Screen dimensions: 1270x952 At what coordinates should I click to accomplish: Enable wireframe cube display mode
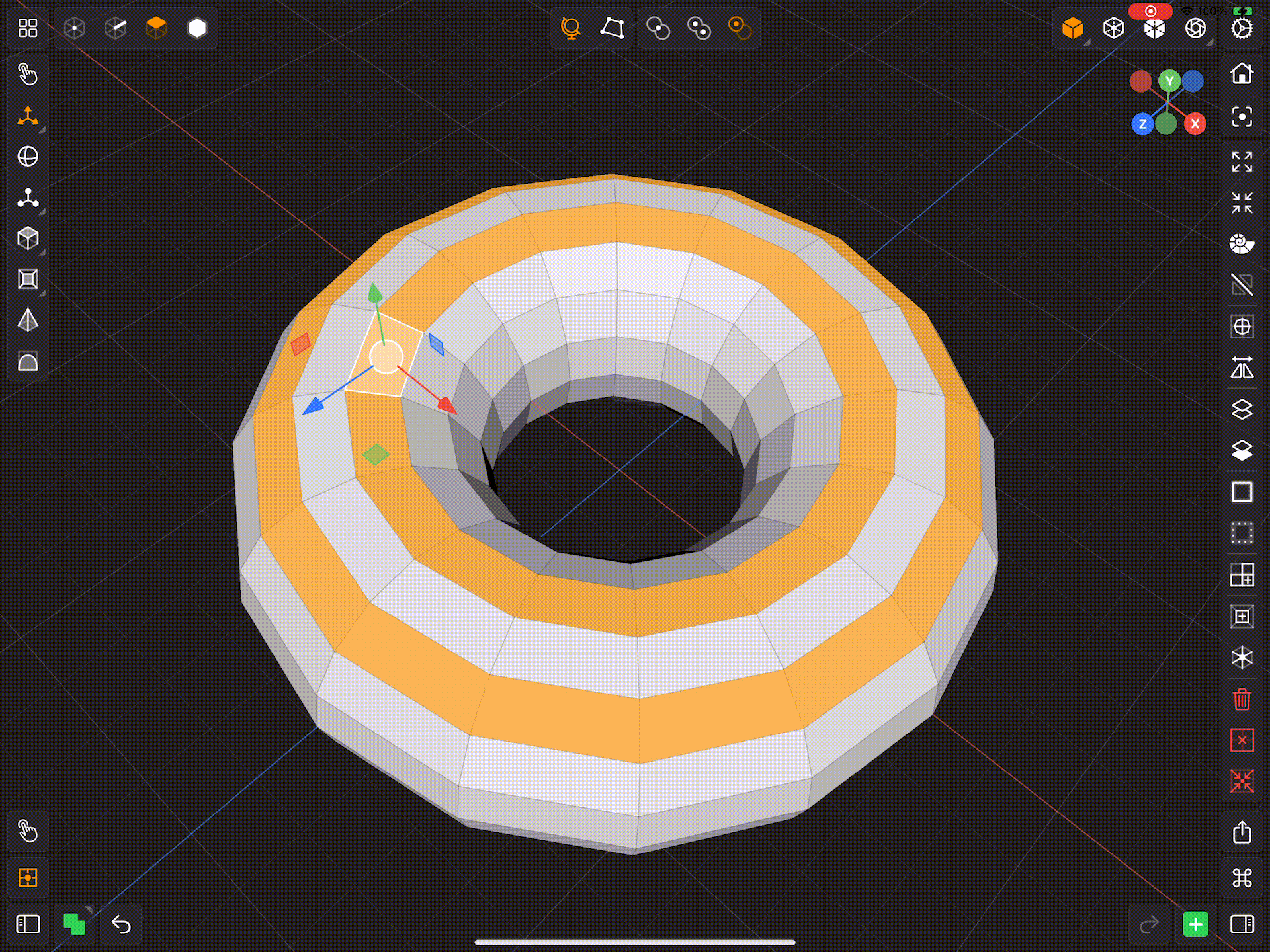point(1114,28)
